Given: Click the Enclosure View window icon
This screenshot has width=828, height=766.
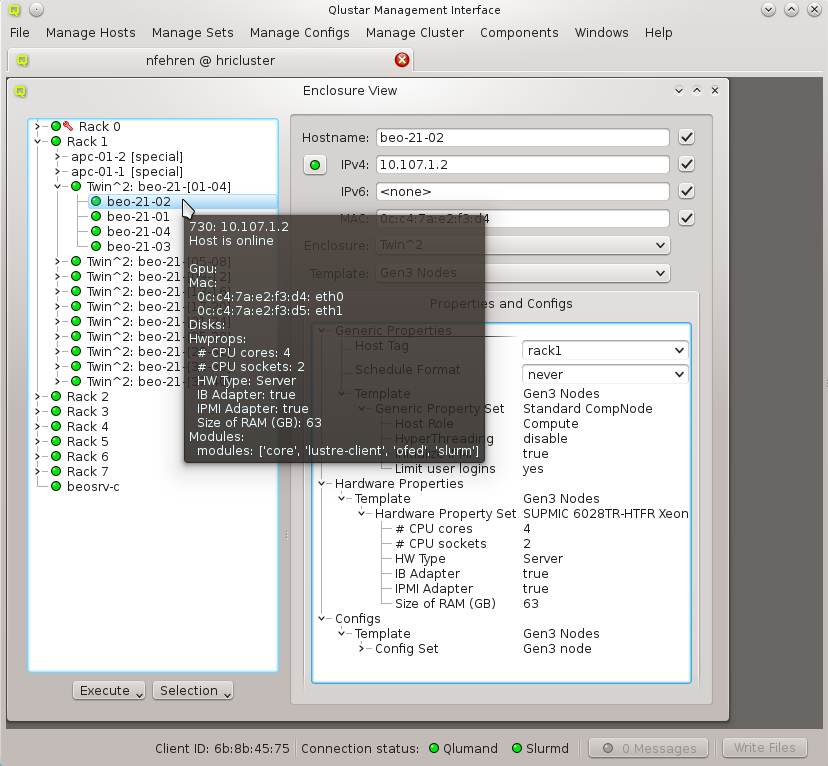Looking at the screenshot, I should (x=20, y=91).
